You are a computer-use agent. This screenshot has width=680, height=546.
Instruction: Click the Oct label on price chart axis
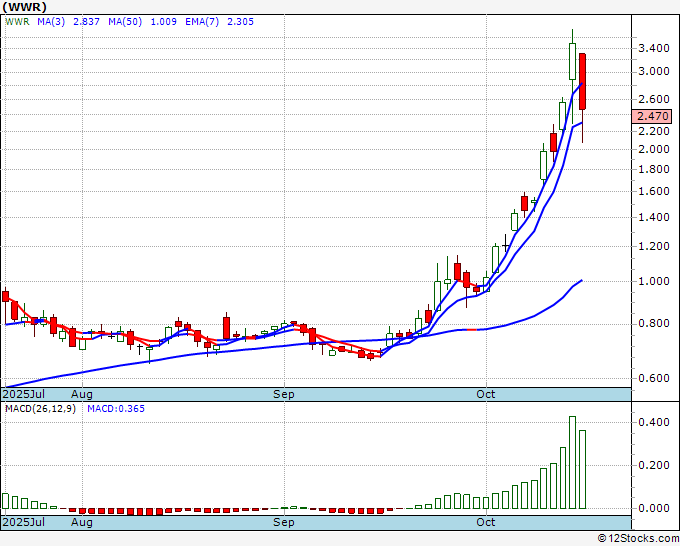[485, 394]
